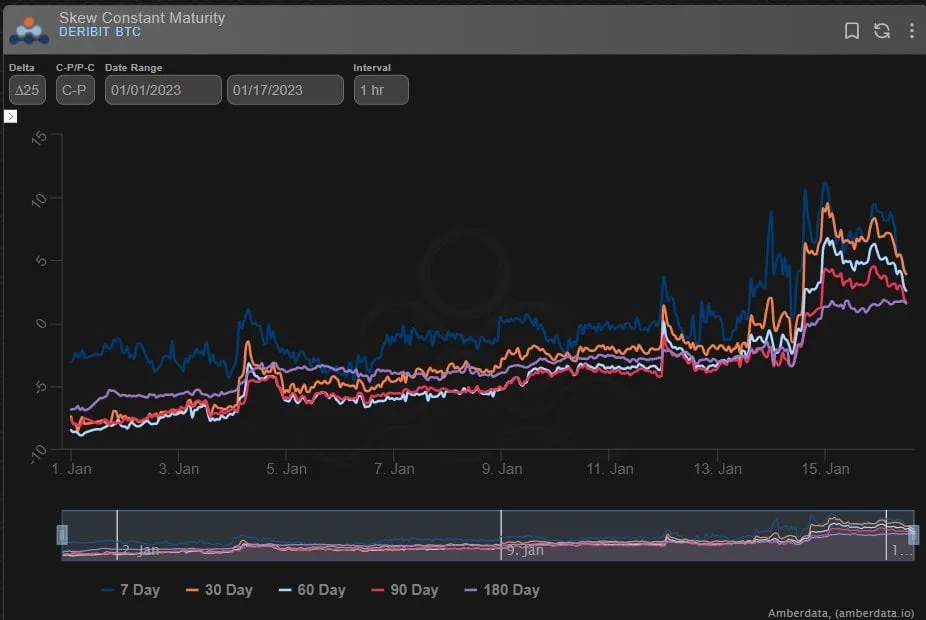The height and width of the screenshot is (620, 926).
Task: Edit the start date 01/01/2023 field
Action: tap(163, 90)
